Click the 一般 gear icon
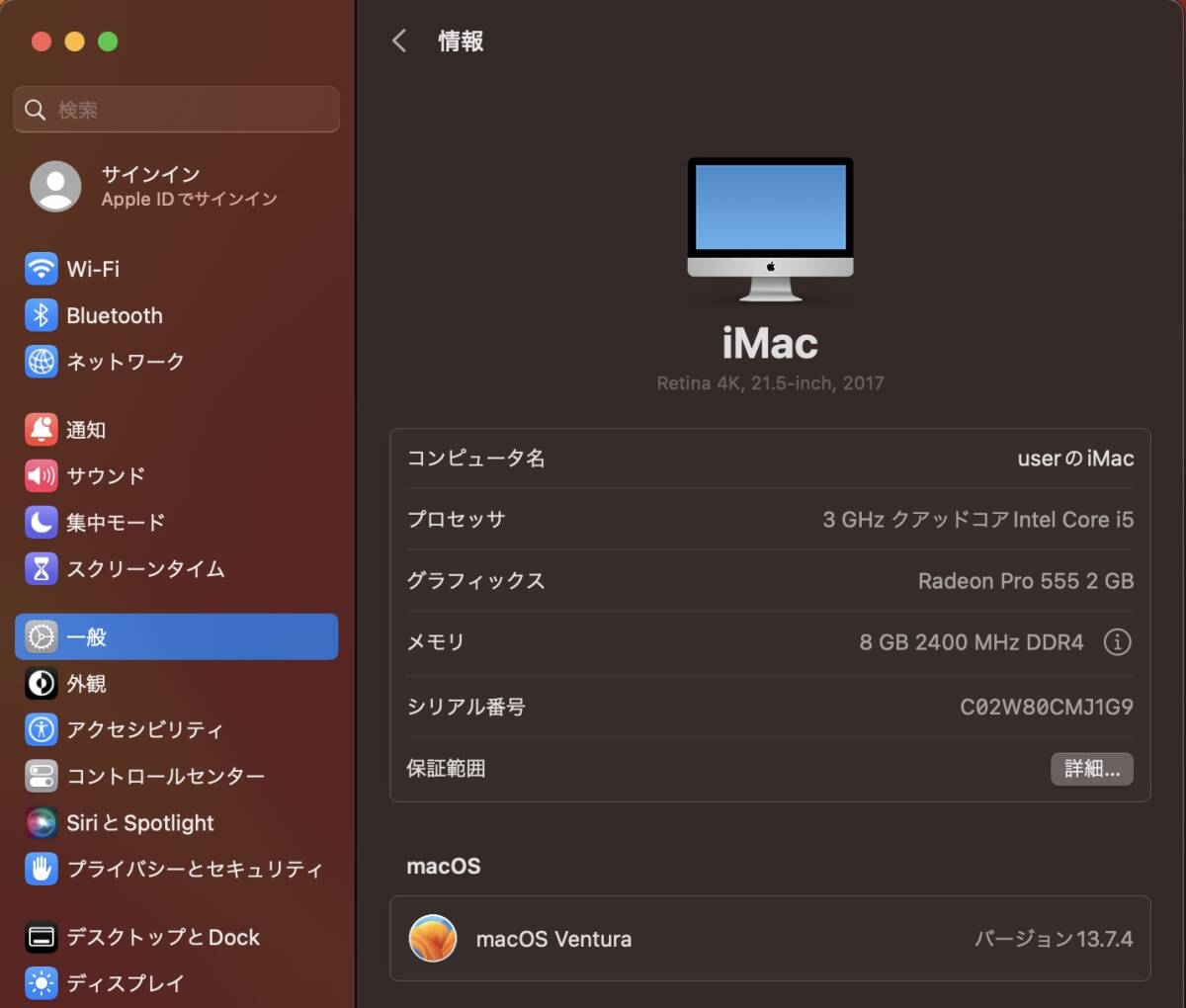Screen dimensions: 1186x1008 point(42,636)
